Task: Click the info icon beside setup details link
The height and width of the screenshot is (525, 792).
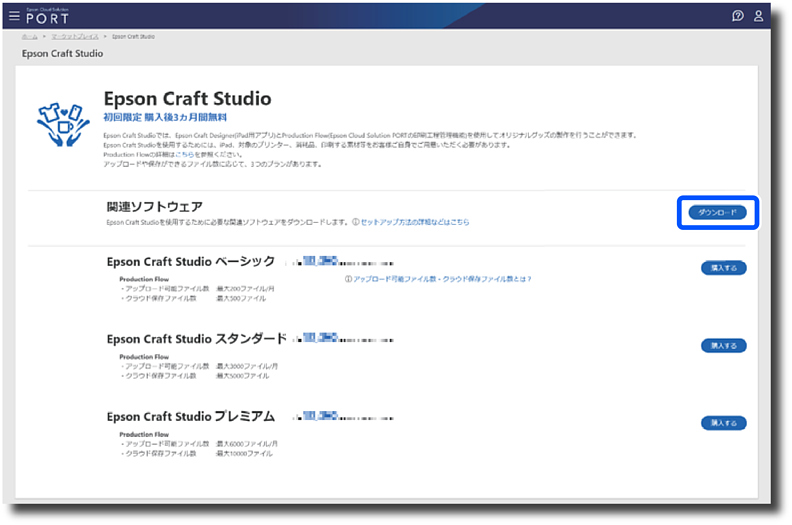Action: [x=355, y=222]
